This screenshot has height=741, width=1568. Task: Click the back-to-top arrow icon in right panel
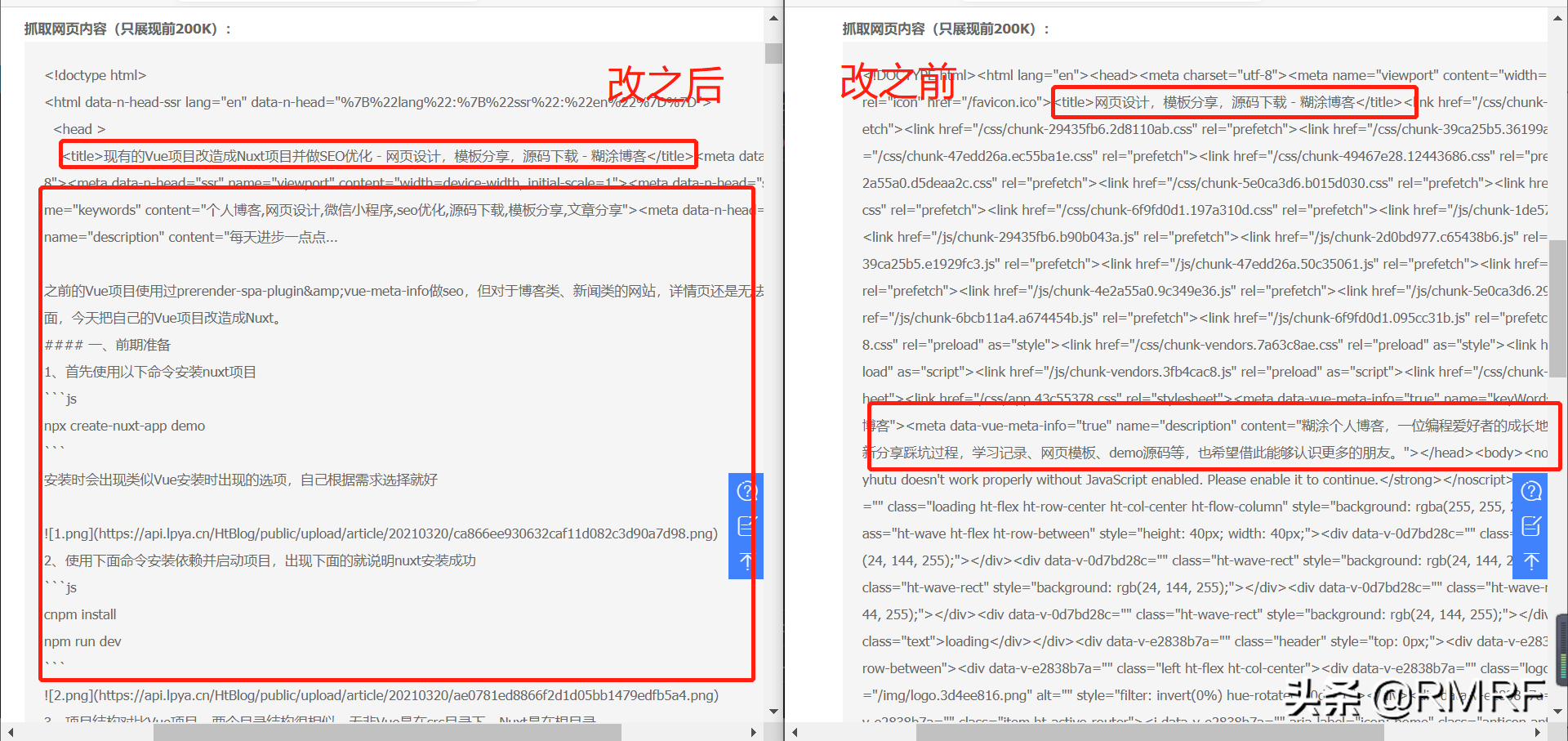coord(1531,561)
